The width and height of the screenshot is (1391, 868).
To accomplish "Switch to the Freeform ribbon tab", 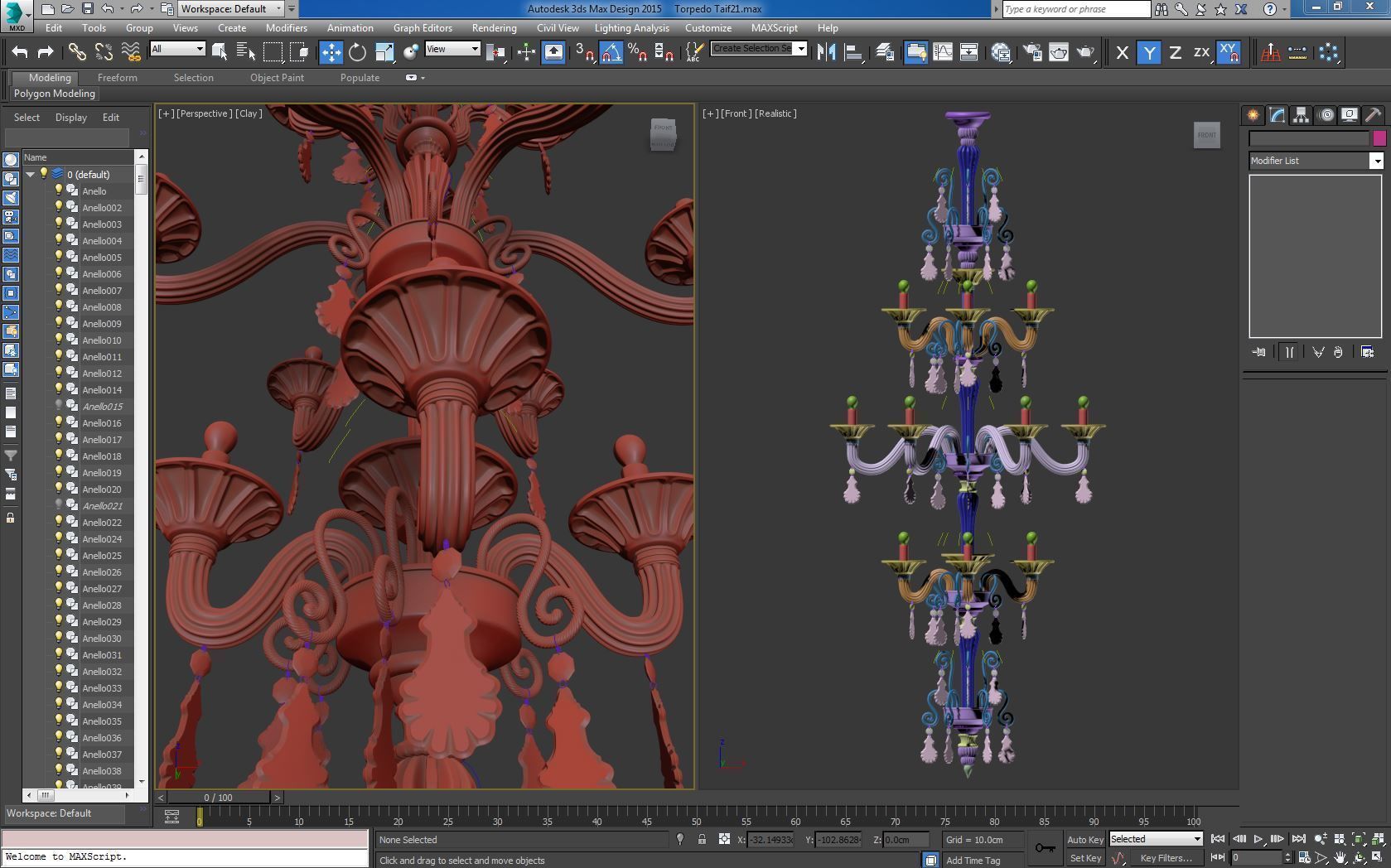I will 117,77.
